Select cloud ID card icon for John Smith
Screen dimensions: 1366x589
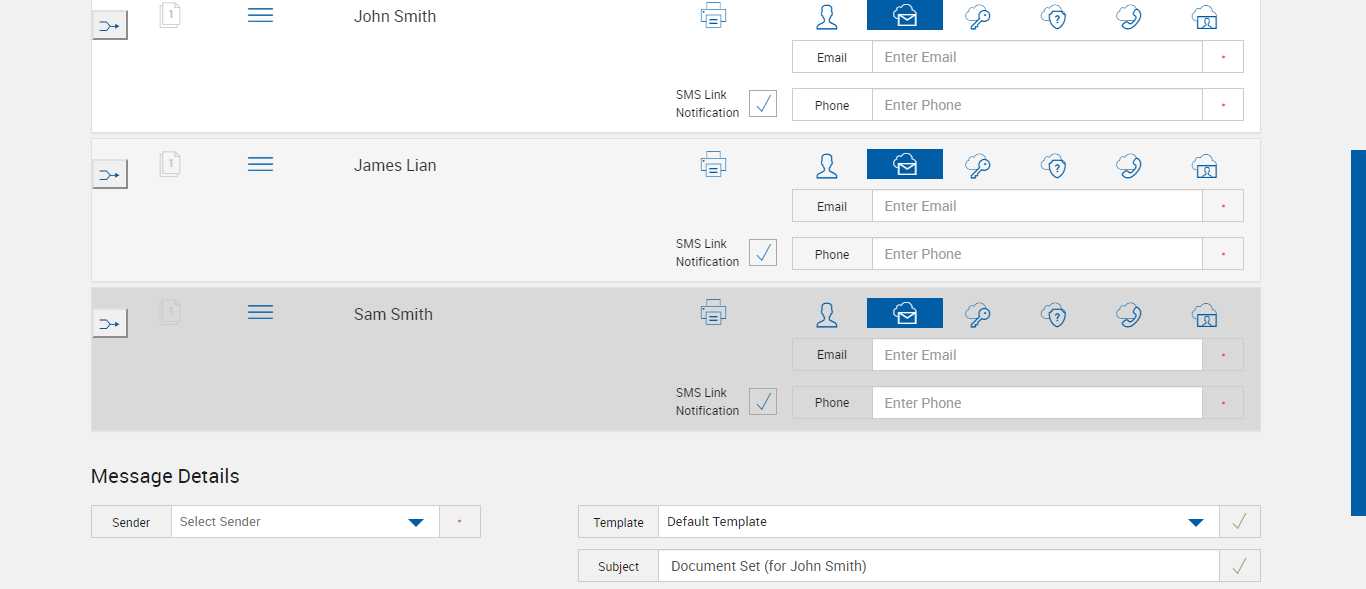tap(1205, 16)
